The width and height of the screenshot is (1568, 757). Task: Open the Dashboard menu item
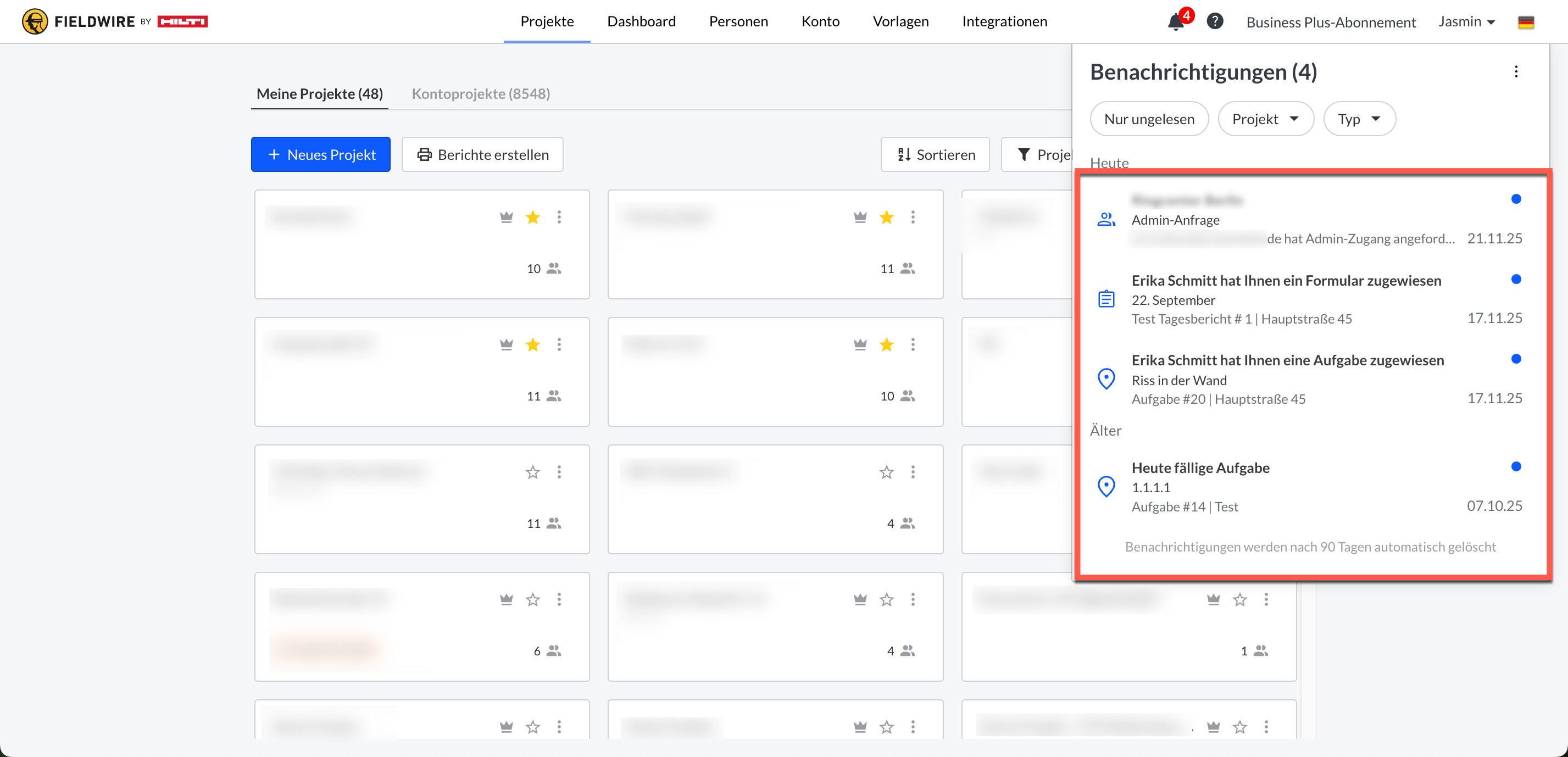click(641, 22)
